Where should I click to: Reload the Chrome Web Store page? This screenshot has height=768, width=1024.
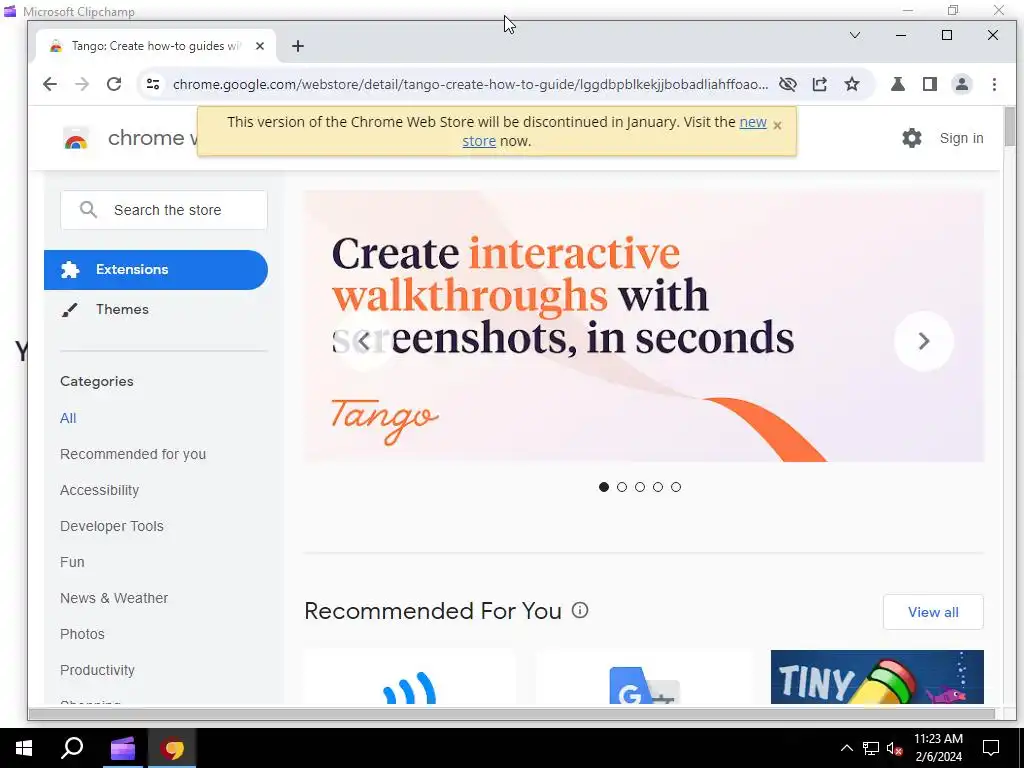click(114, 84)
